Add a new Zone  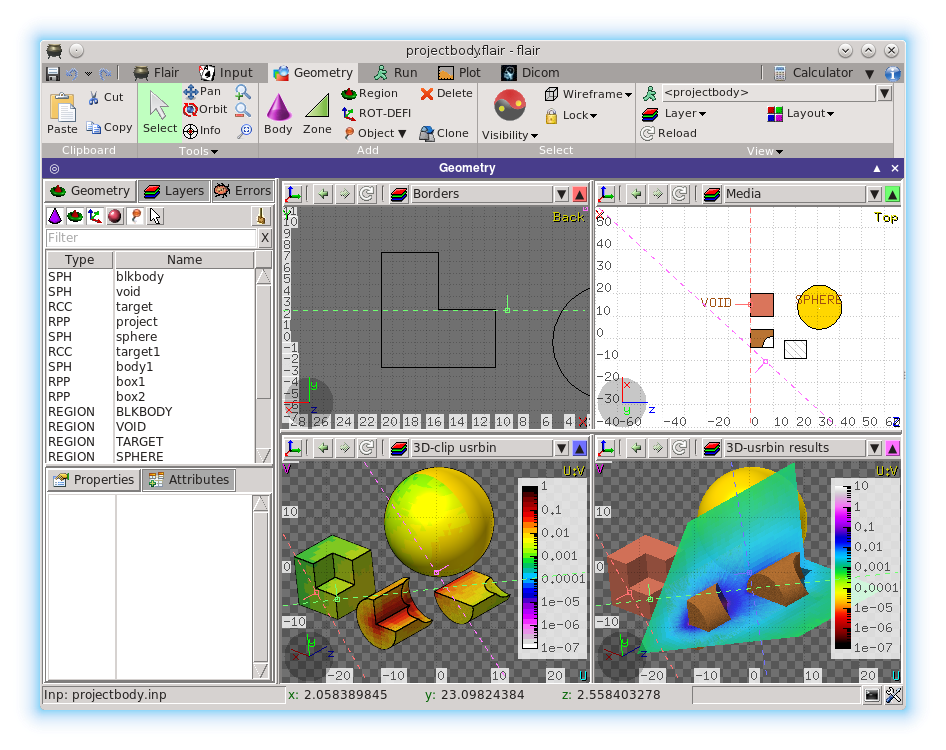click(317, 110)
